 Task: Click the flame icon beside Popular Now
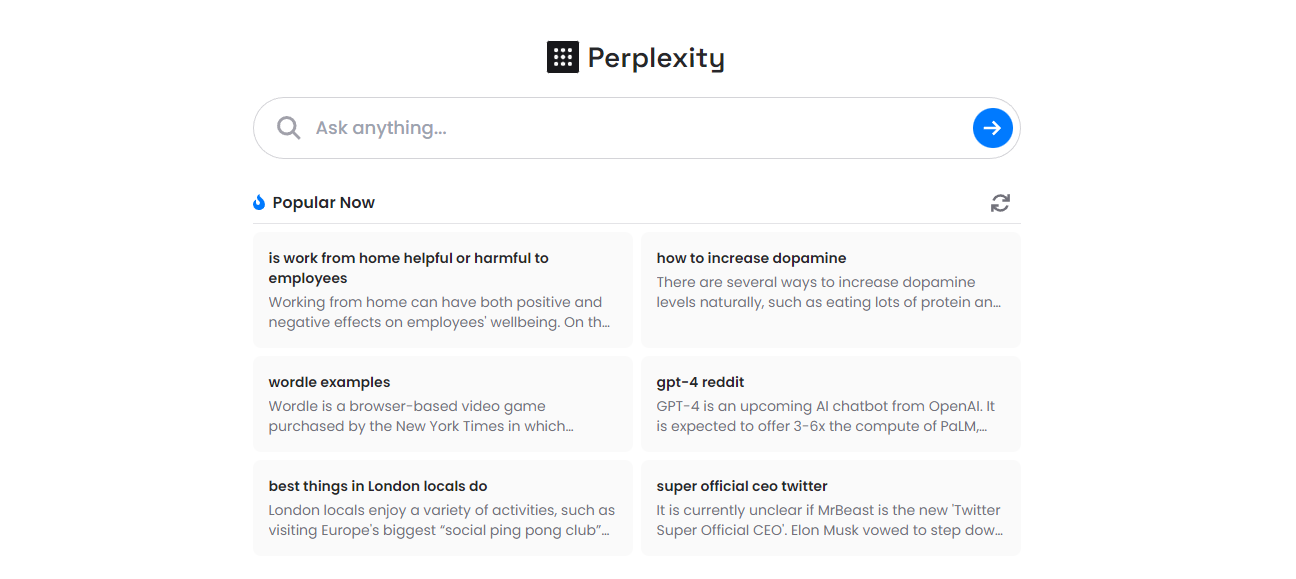pos(258,201)
